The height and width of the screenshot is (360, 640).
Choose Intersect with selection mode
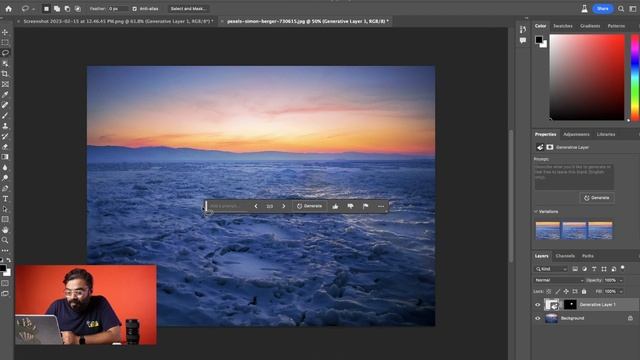tap(78, 9)
